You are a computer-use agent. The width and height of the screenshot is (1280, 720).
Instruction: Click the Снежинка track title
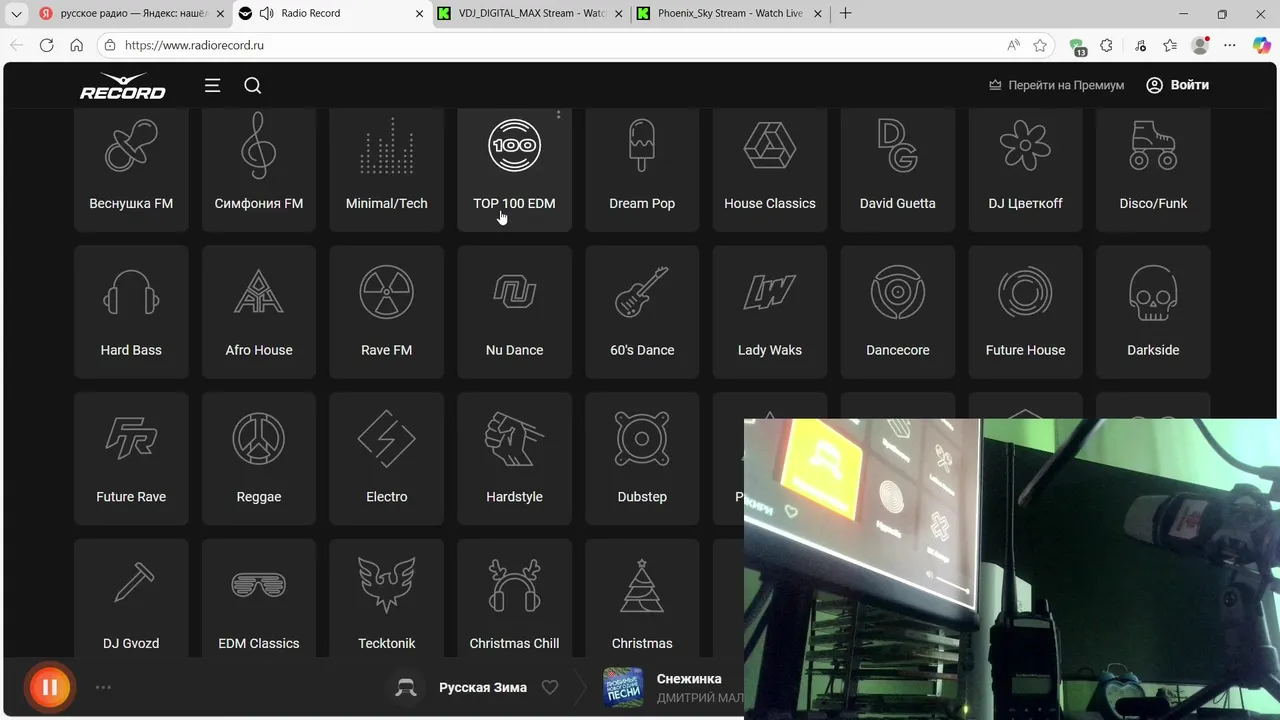pyautogui.click(x=689, y=679)
